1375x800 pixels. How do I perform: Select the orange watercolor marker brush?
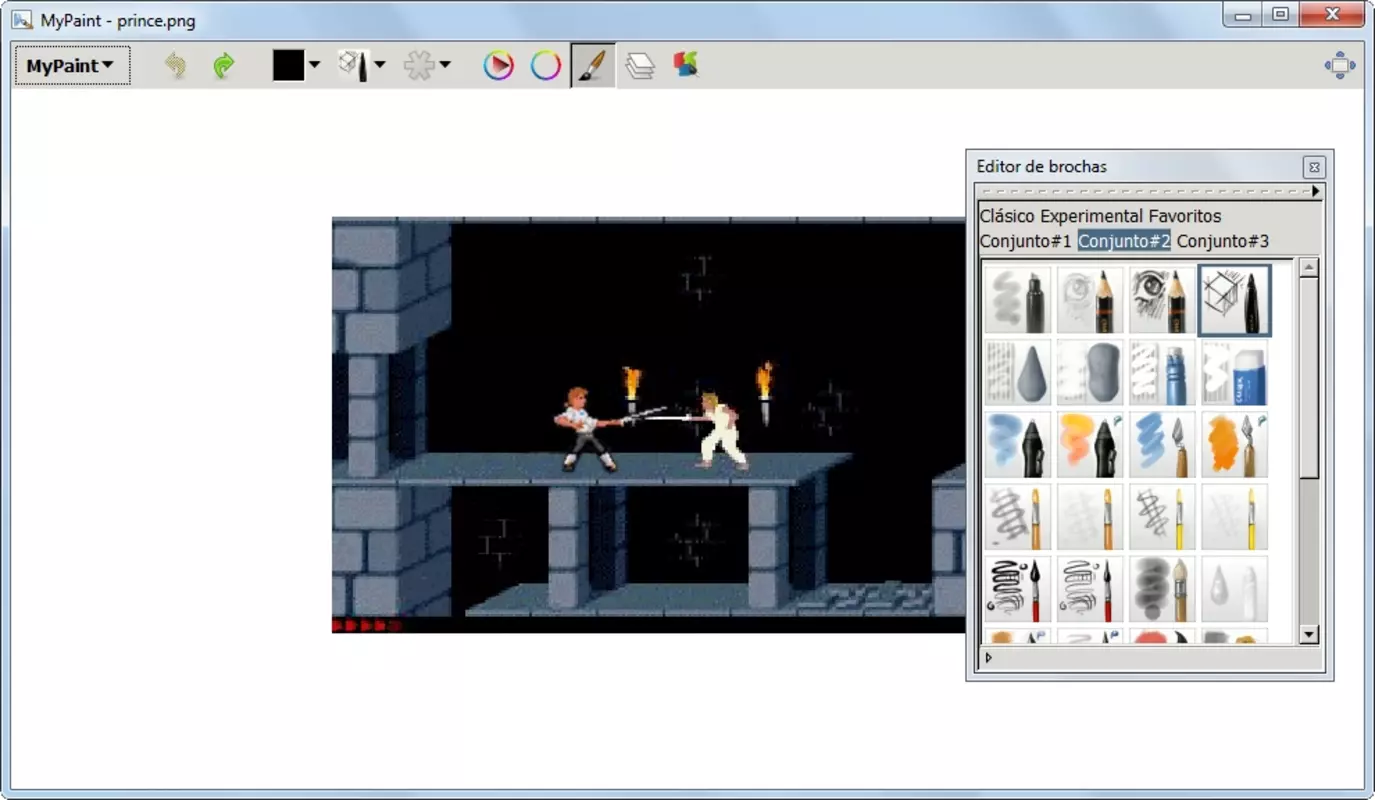tap(1090, 444)
